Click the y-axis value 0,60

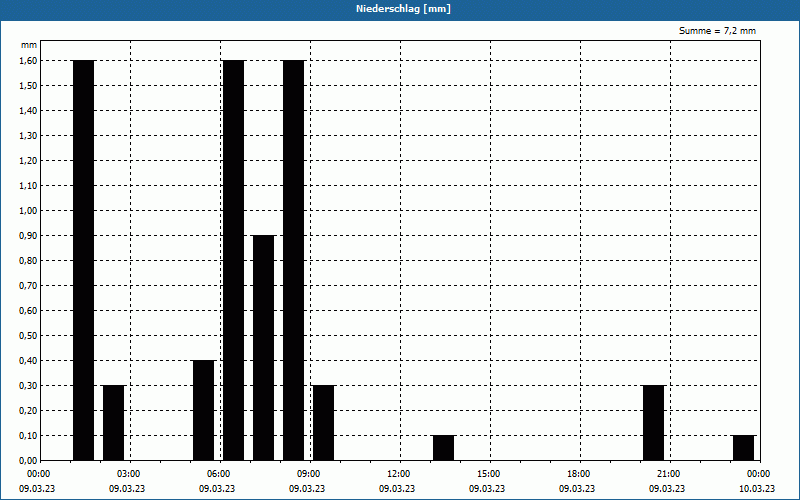click(x=28, y=311)
